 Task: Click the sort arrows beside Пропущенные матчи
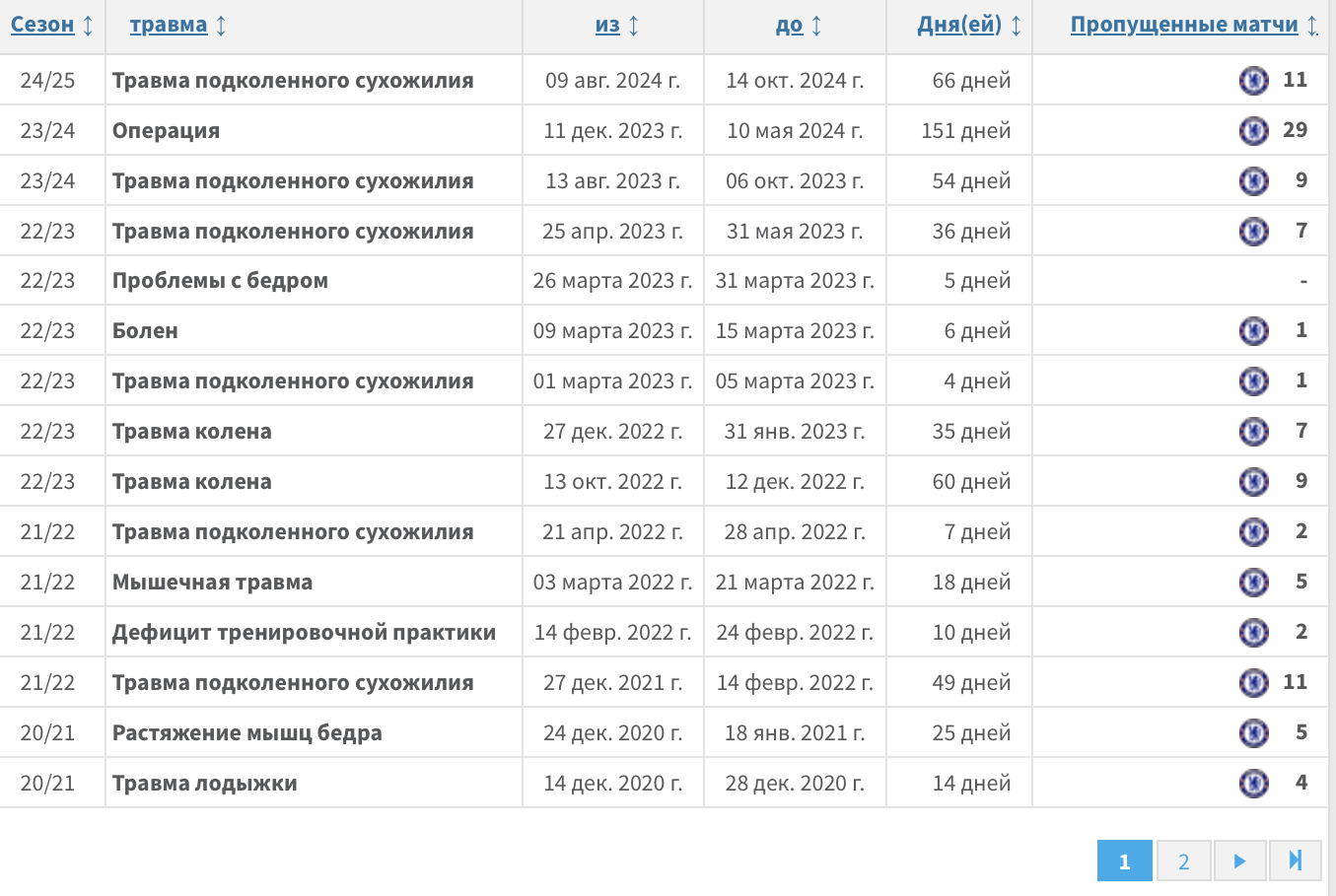tap(1312, 26)
